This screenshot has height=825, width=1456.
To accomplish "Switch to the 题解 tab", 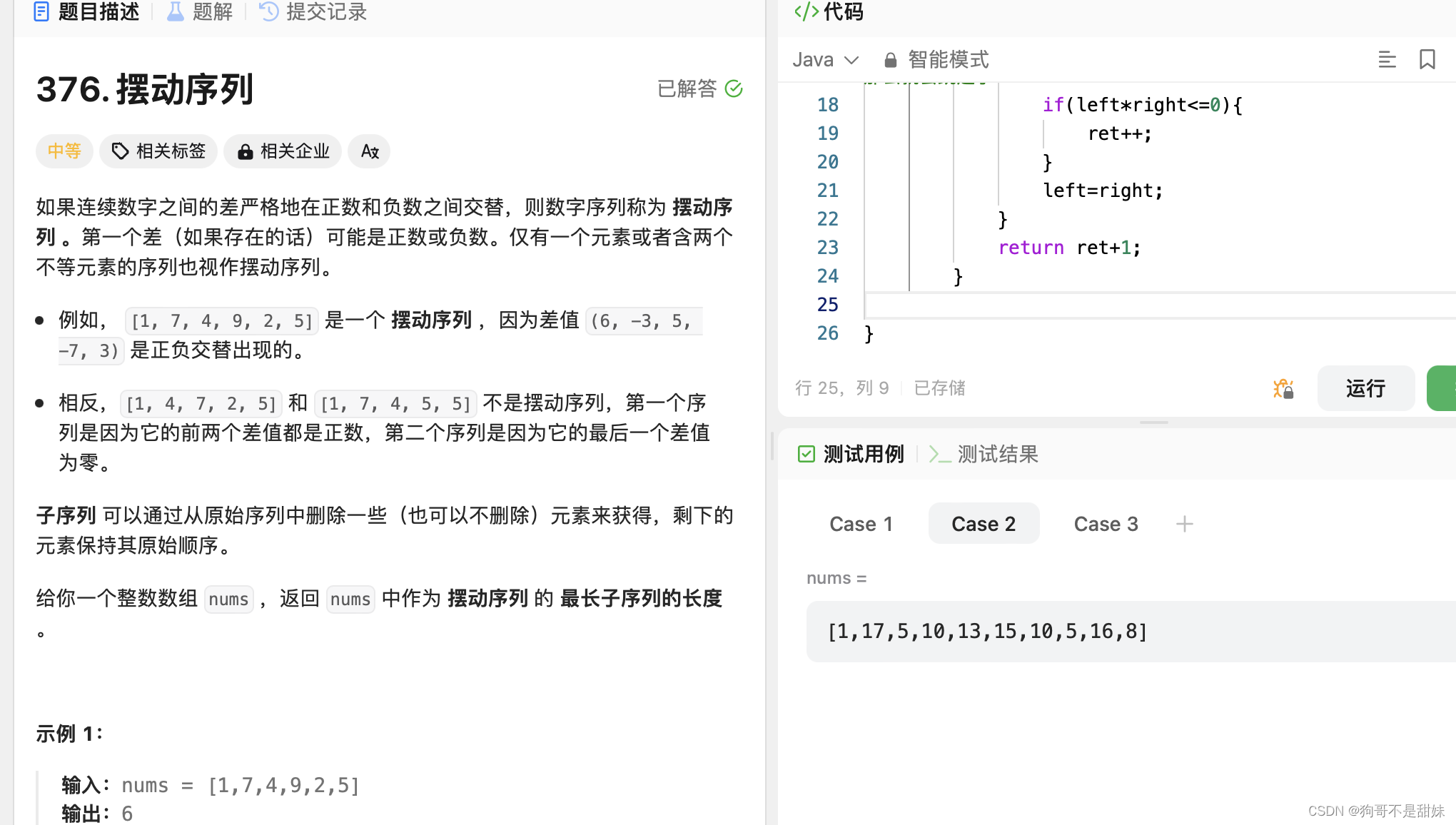I will pos(200,11).
